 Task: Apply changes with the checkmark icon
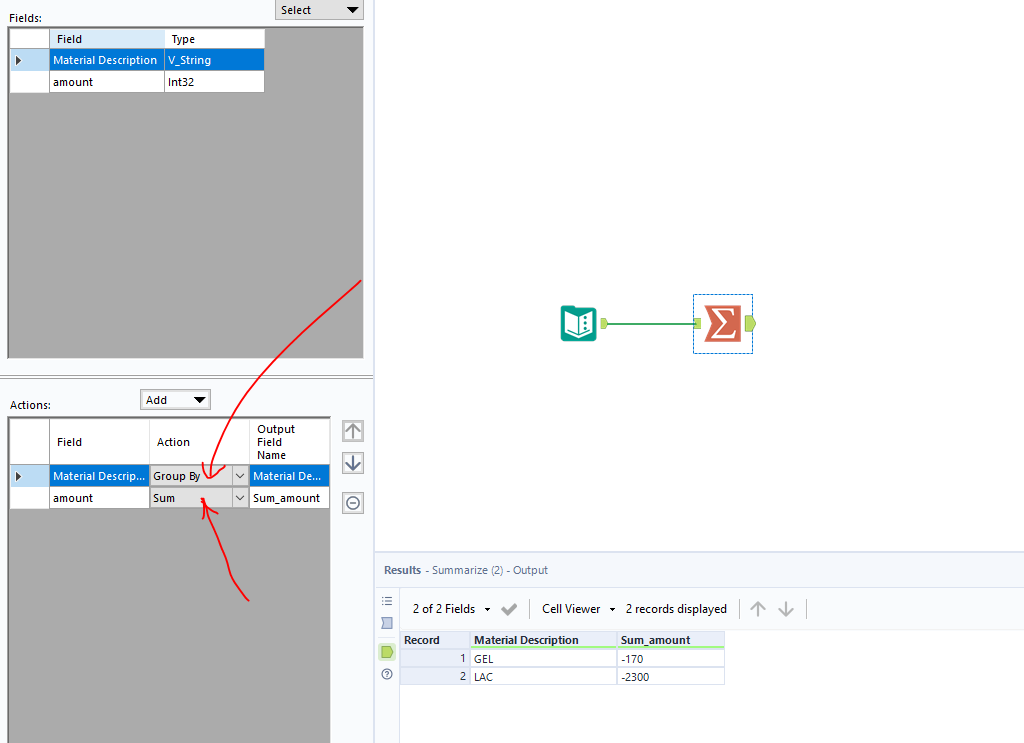(x=509, y=608)
